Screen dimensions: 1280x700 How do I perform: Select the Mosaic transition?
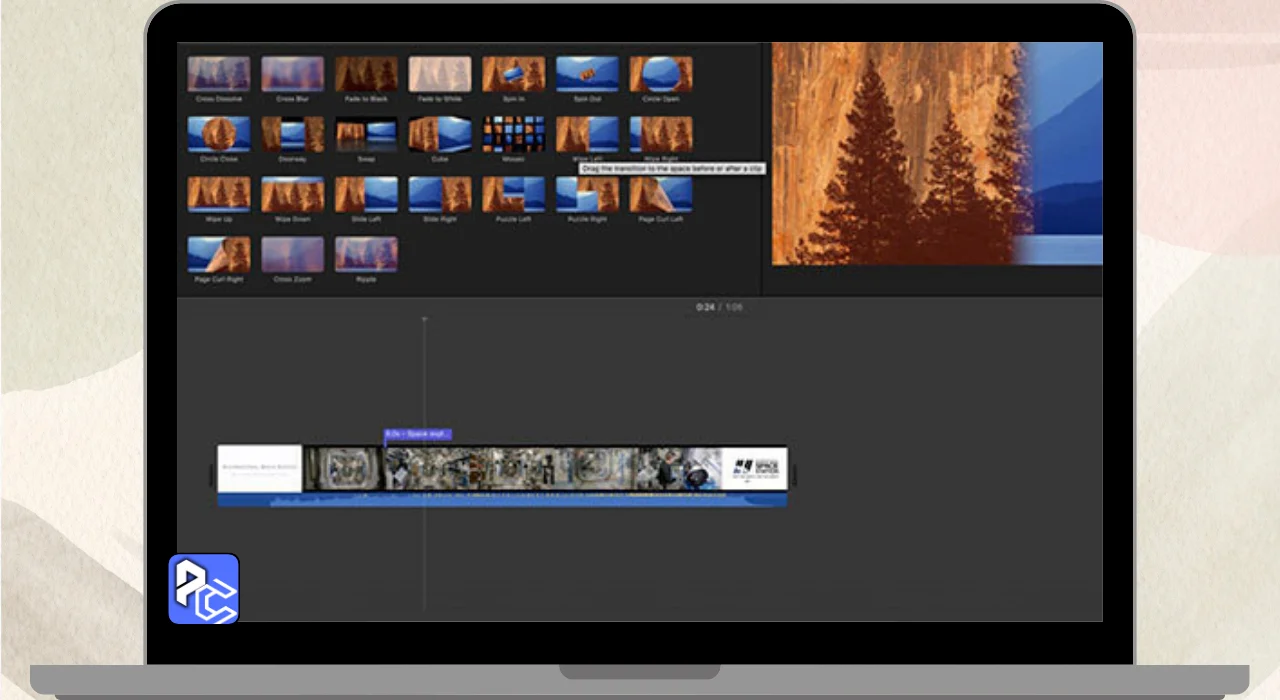pyautogui.click(x=514, y=134)
